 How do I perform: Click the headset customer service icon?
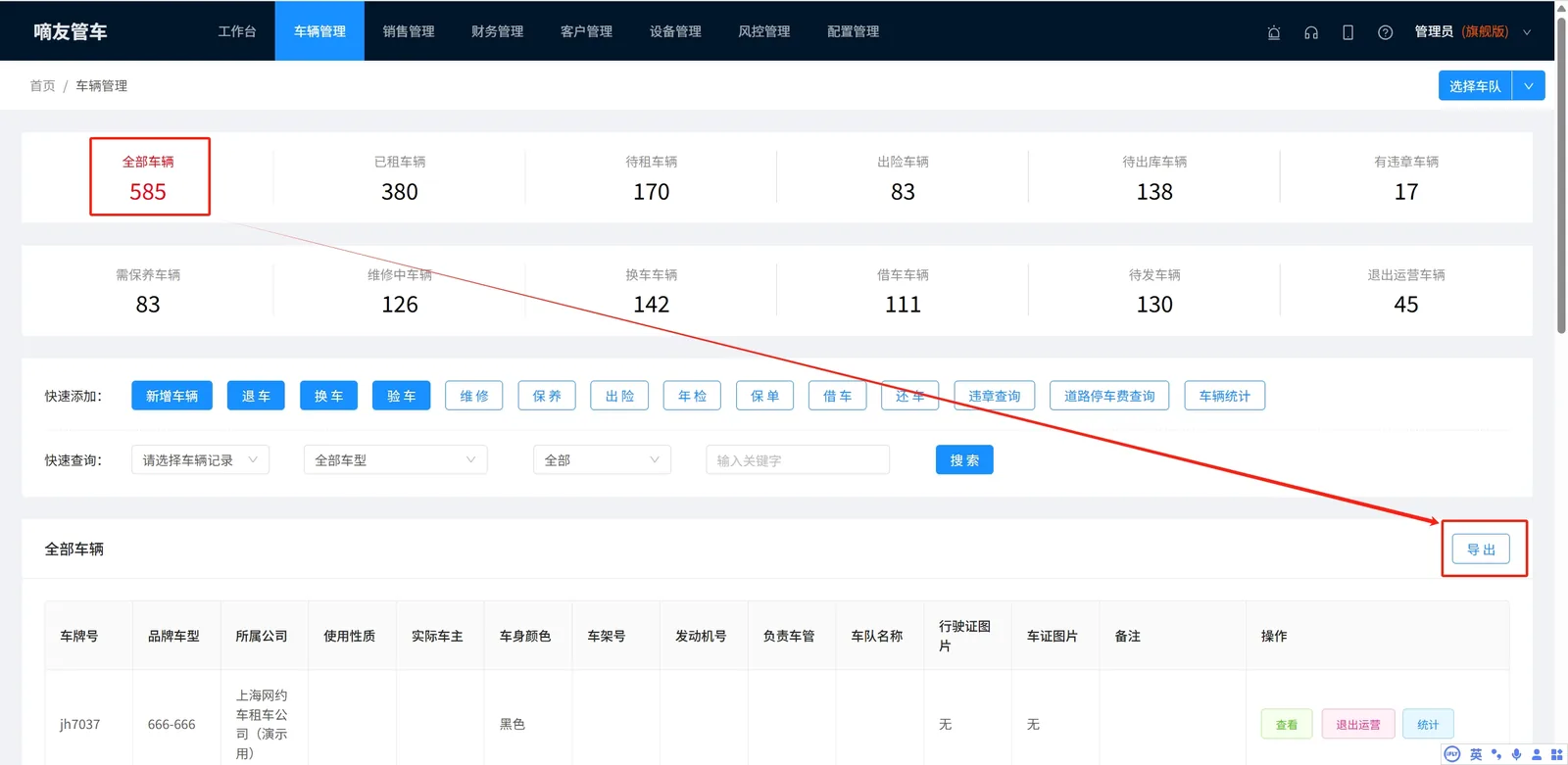pos(1311,32)
